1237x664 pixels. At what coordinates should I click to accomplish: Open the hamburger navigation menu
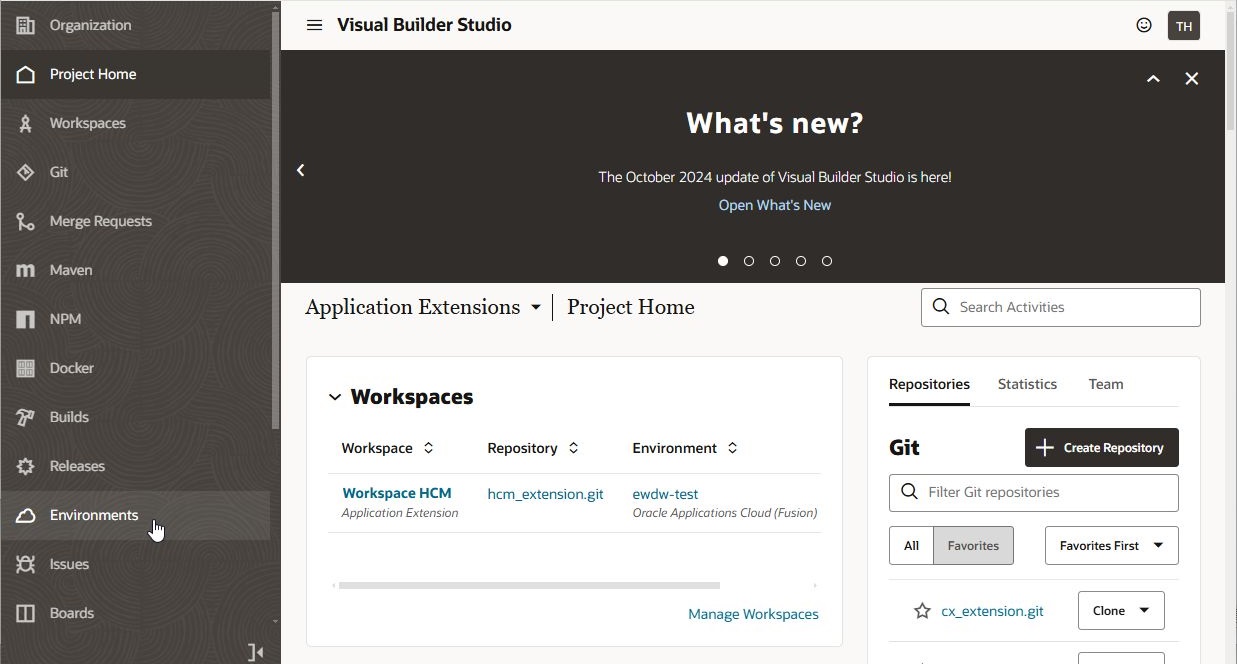click(x=314, y=25)
